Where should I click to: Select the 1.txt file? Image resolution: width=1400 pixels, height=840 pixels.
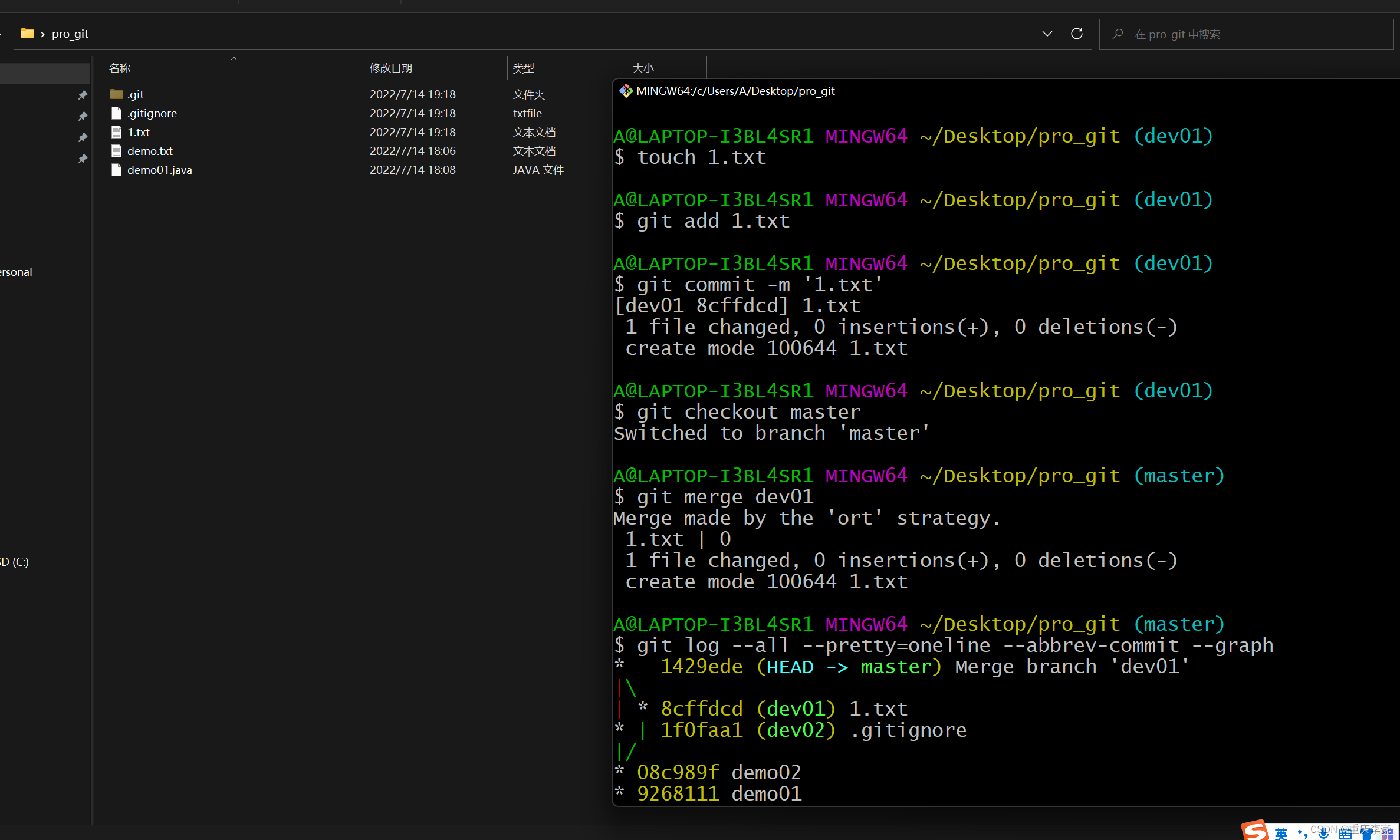[x=138, y=132]
